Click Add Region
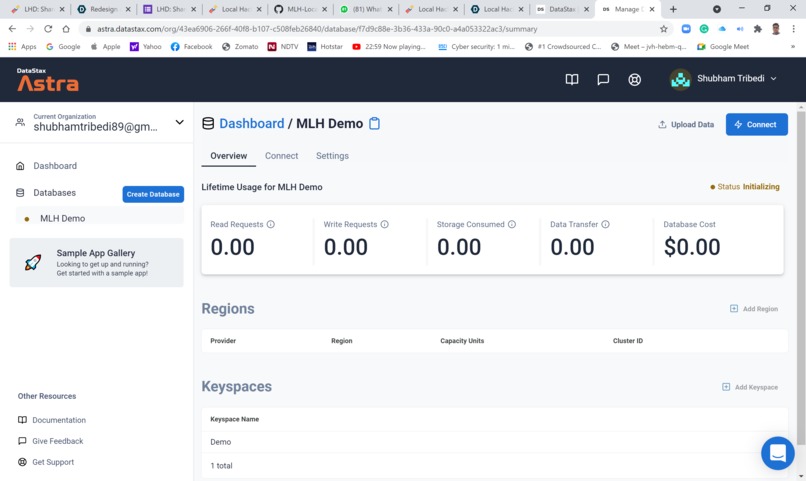 click(x=754, y=308)
